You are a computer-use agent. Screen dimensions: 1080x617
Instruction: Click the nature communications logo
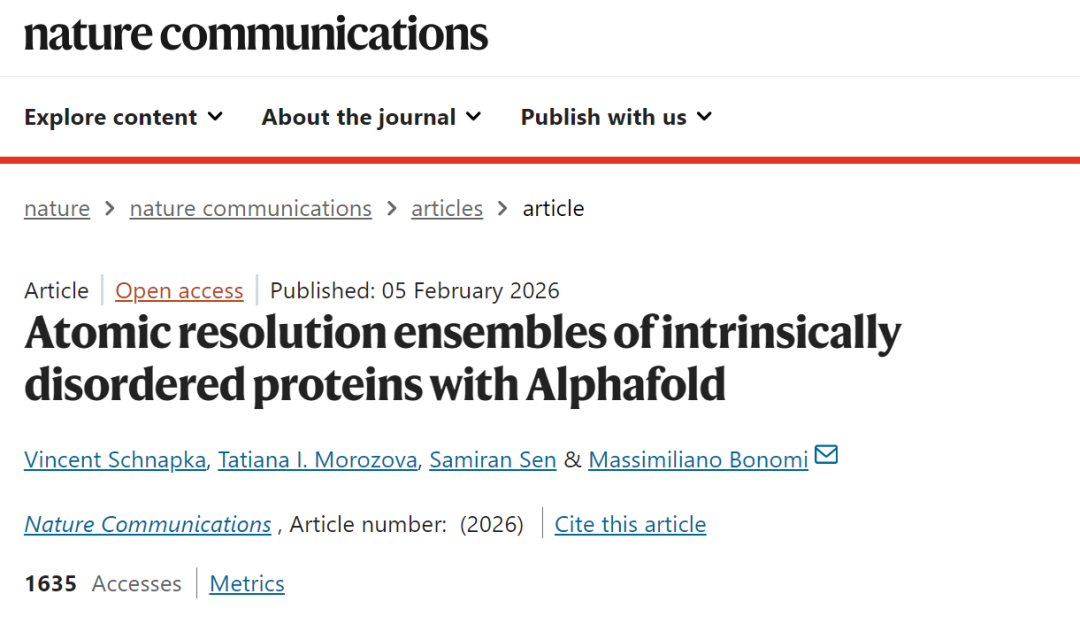[256, 34]
